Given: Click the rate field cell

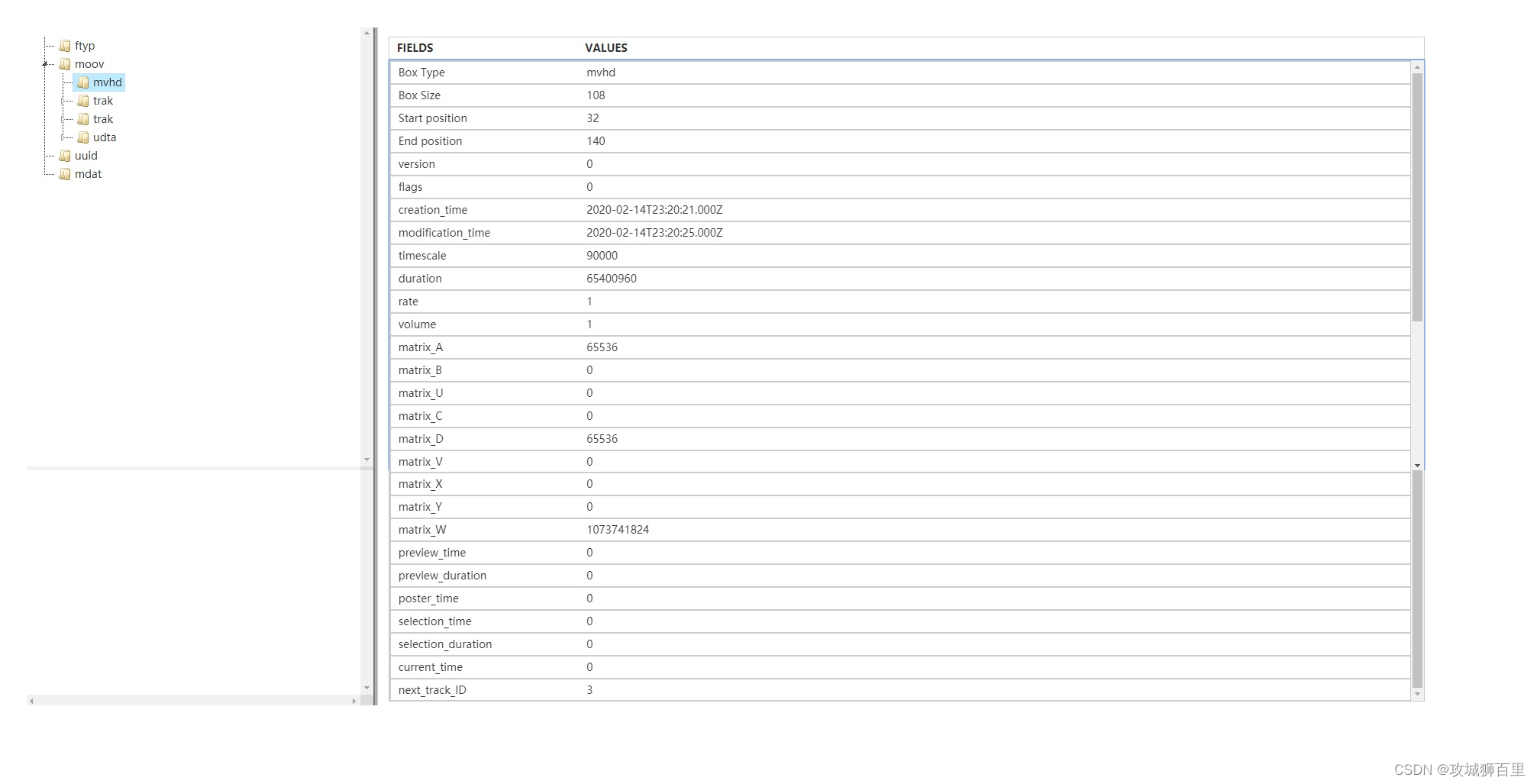Looking at the screenshot, I should tap(408, 302).
